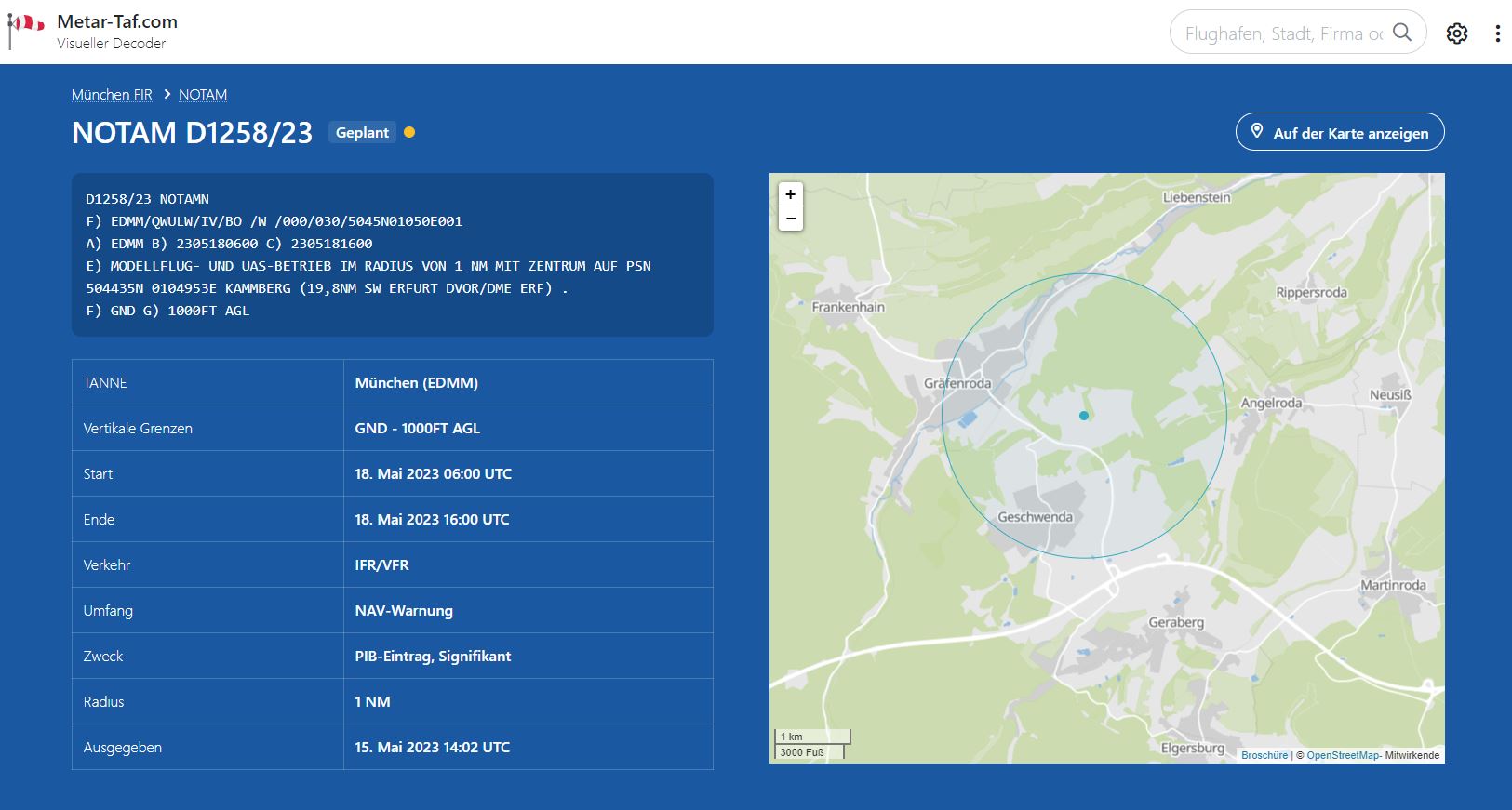Image resolution: width=1512 pixels, height=810 pixels.
Task: Zoom out on the map
Action: coord(790,219)
